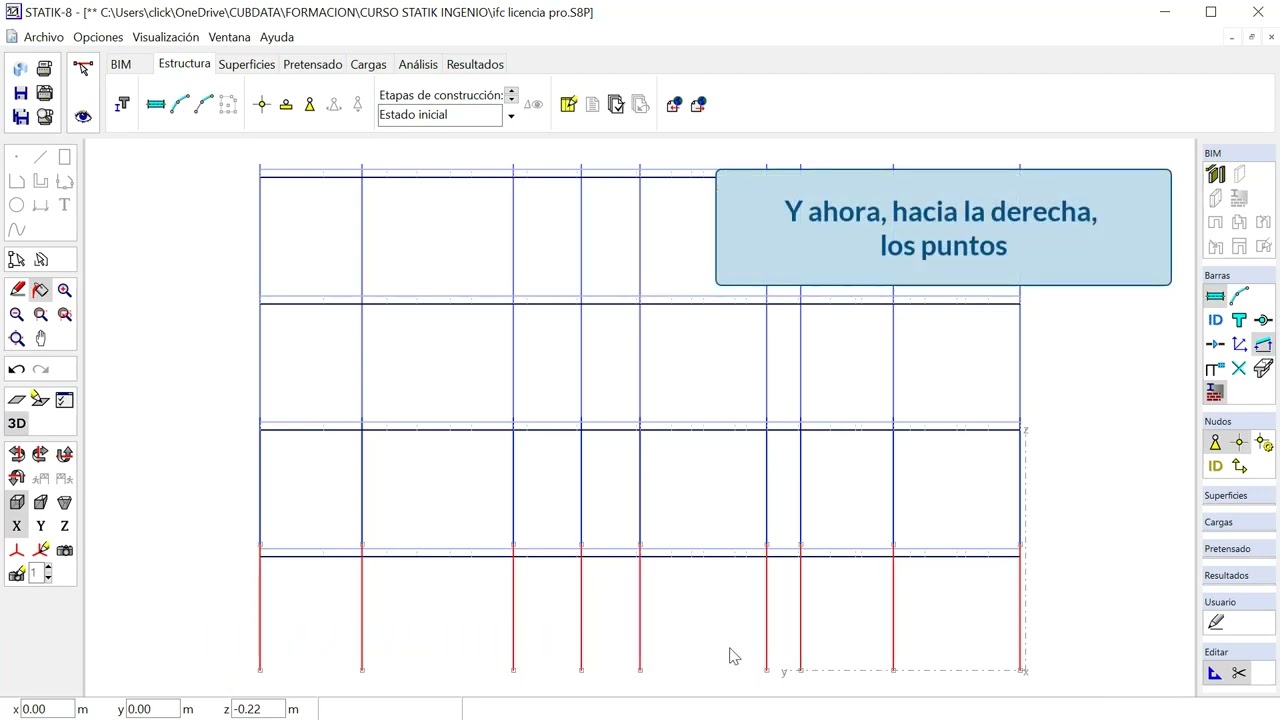The image size is (1280, 720).
Task: Collapse the BIM side panel header
Action: [1238, 153]
